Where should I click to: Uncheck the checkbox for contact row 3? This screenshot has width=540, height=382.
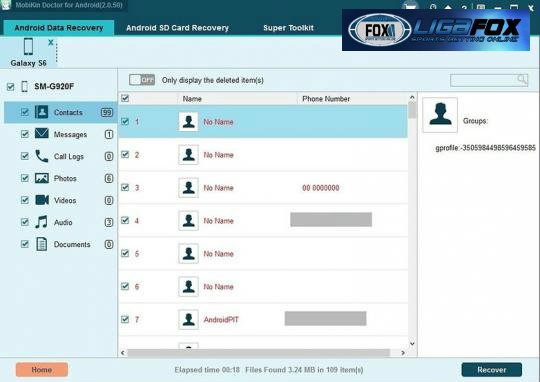click(x=125, y=188)
